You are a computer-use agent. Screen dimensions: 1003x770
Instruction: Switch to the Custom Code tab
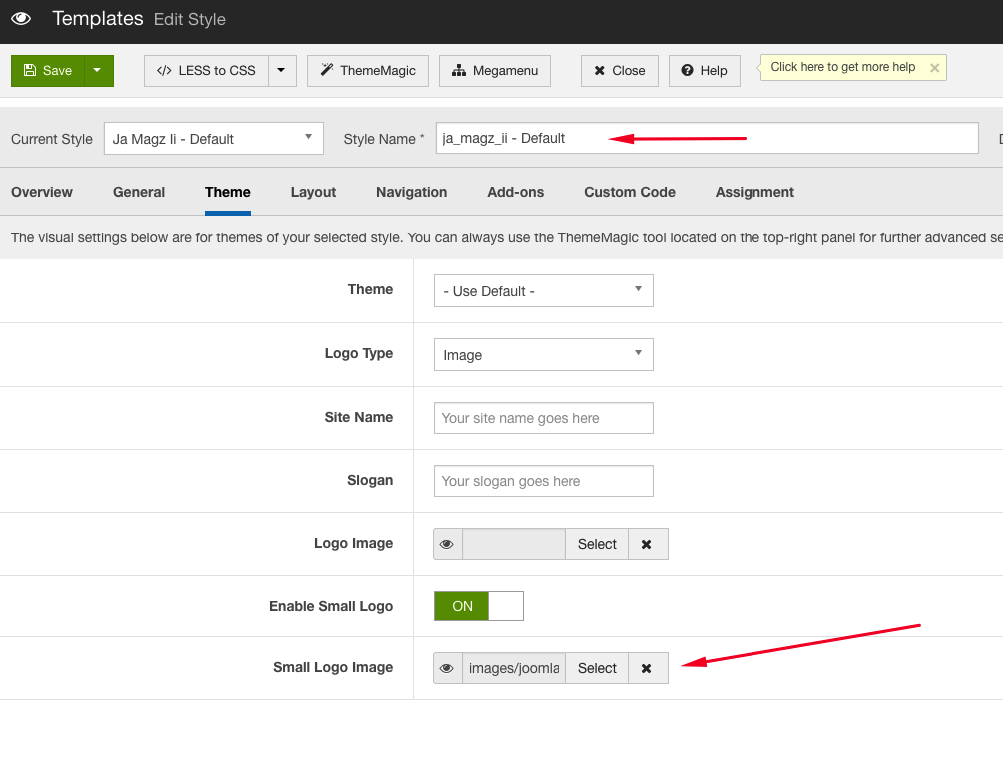click(630, 192)
